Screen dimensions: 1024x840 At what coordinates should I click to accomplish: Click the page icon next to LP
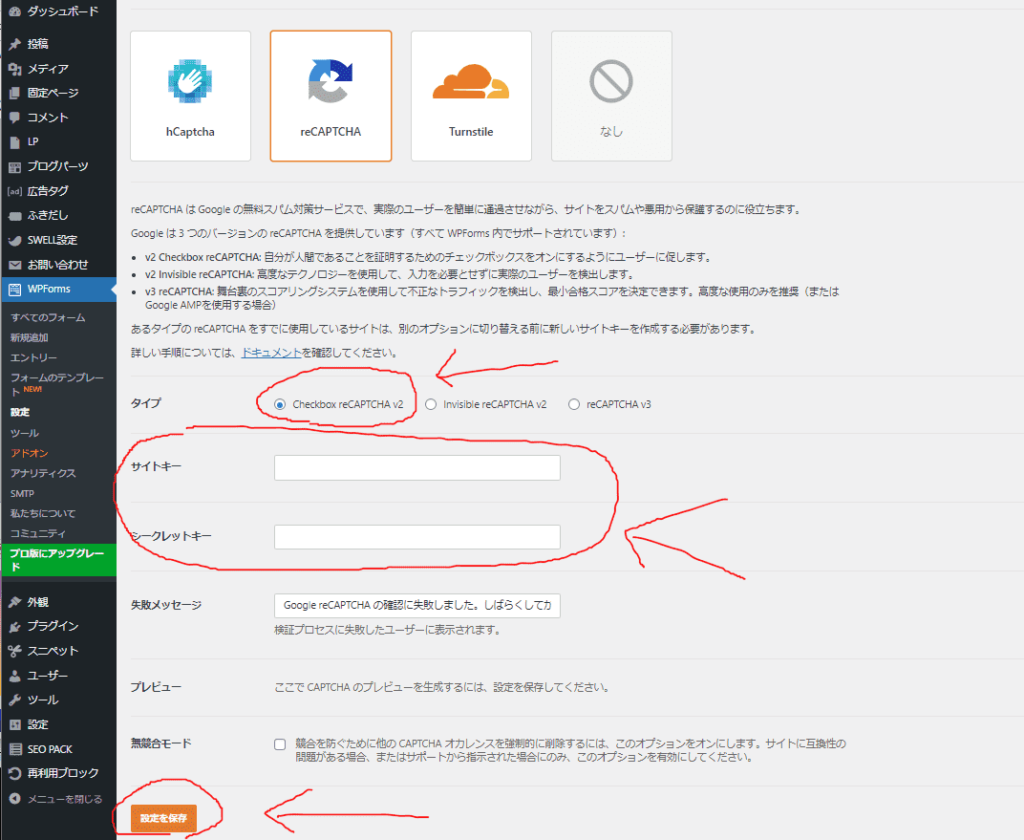coord(14,142)
